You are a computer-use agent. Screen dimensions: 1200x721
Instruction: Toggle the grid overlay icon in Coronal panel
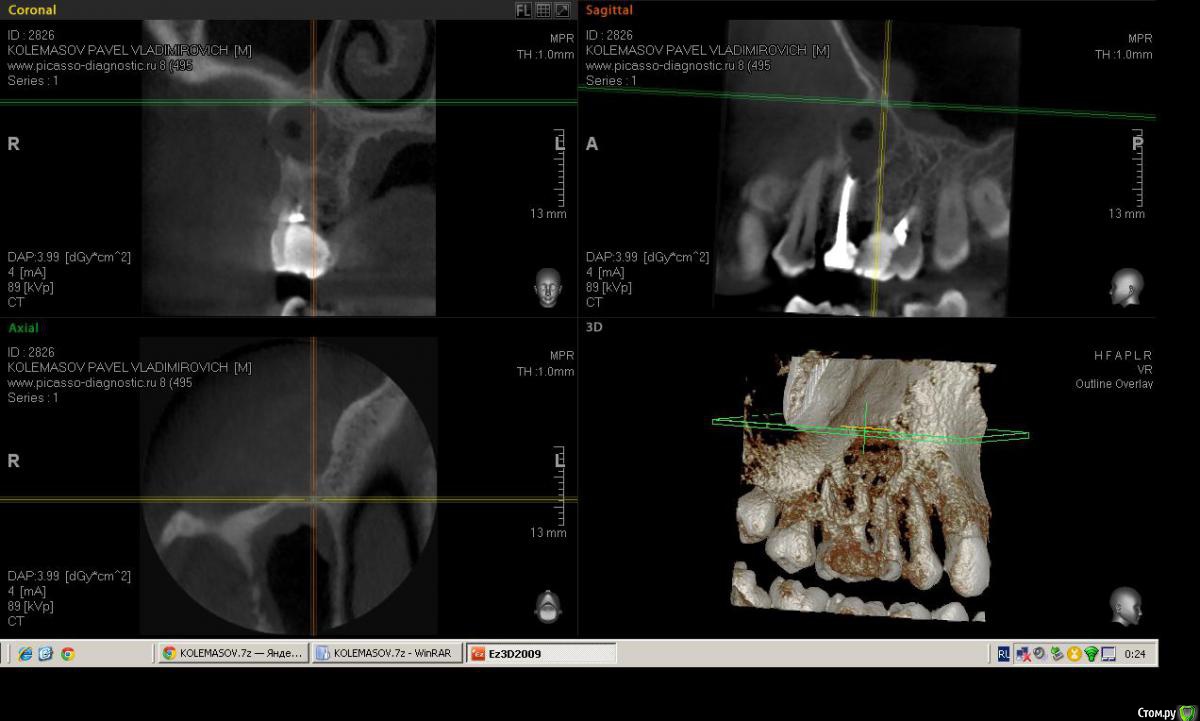[543, 10]
